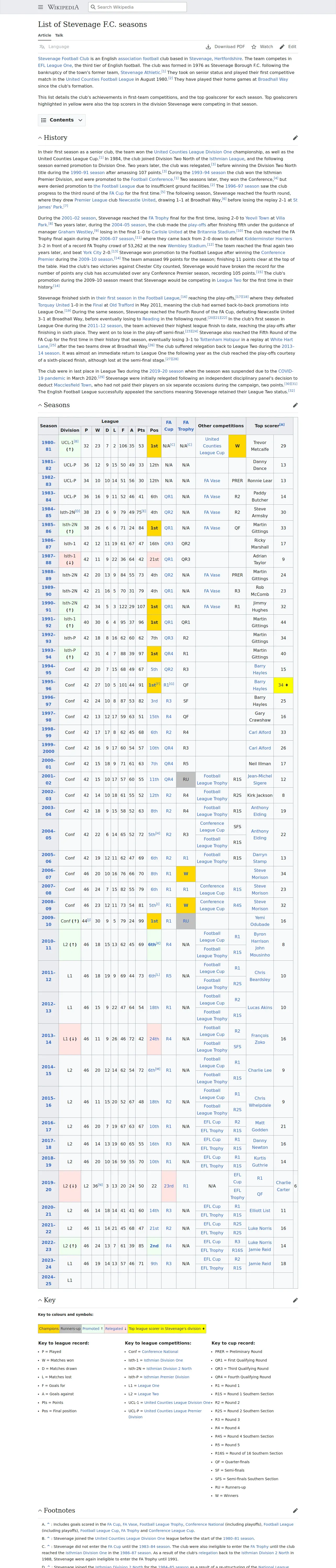The width and height of the screenshot is (336, 1568).
Task: Click the Edit pencil icon at top
Action: coord(282,47)
